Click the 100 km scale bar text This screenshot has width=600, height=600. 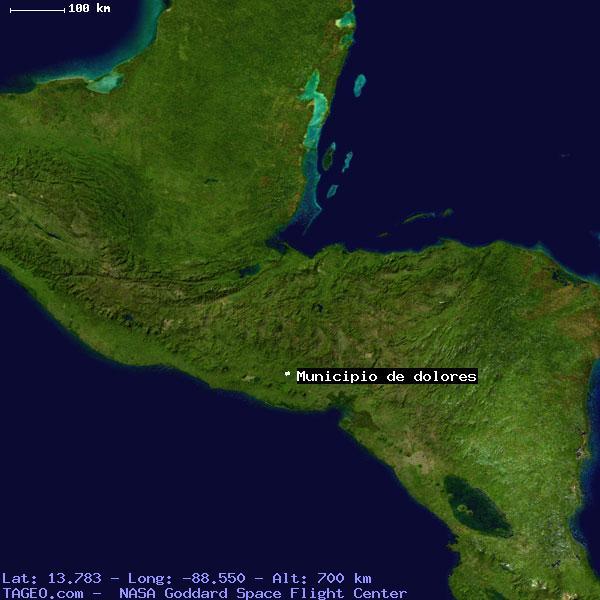pos(90,8)
